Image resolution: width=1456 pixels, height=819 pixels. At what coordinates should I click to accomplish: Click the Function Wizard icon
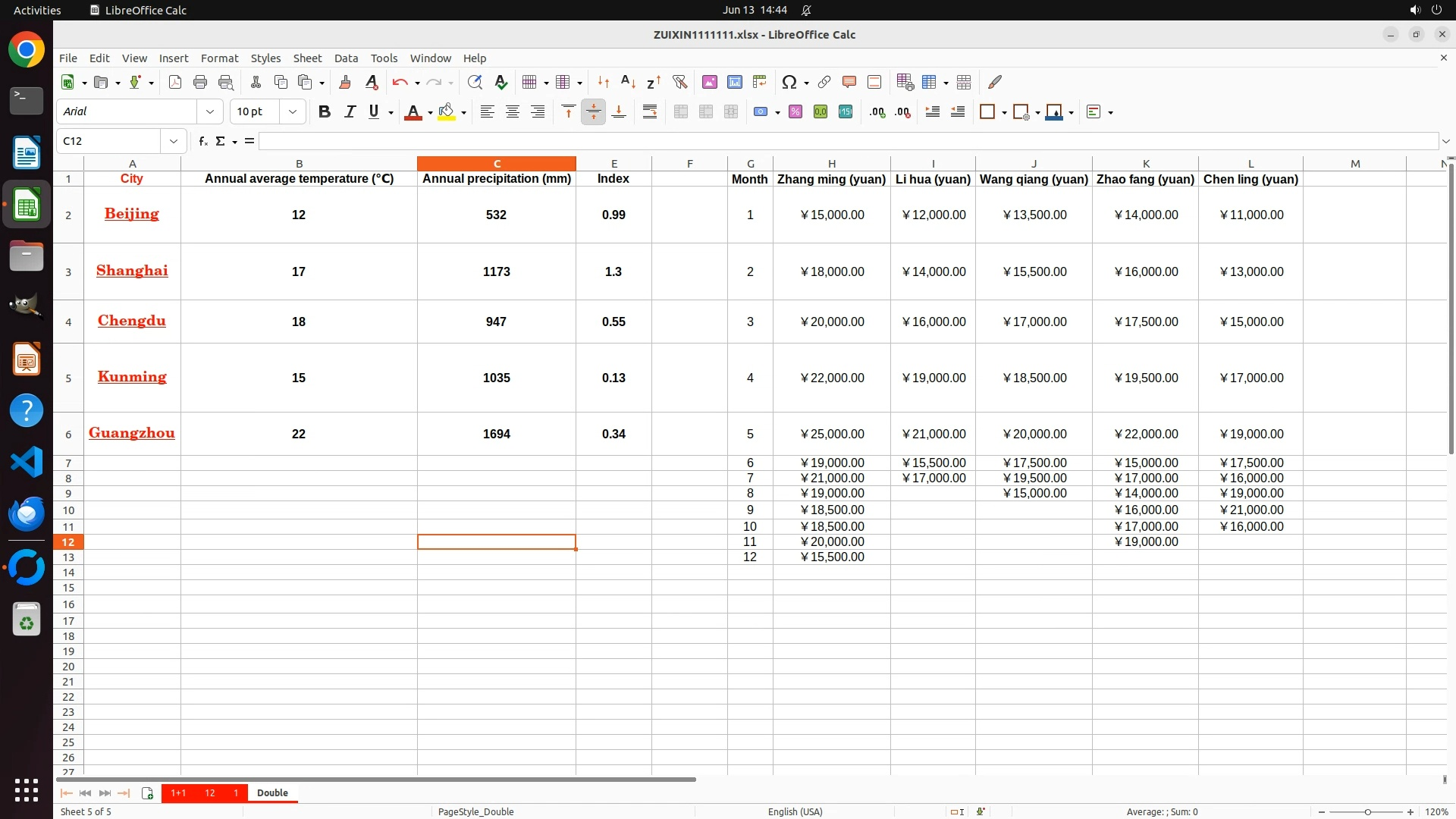click(202, 141)
